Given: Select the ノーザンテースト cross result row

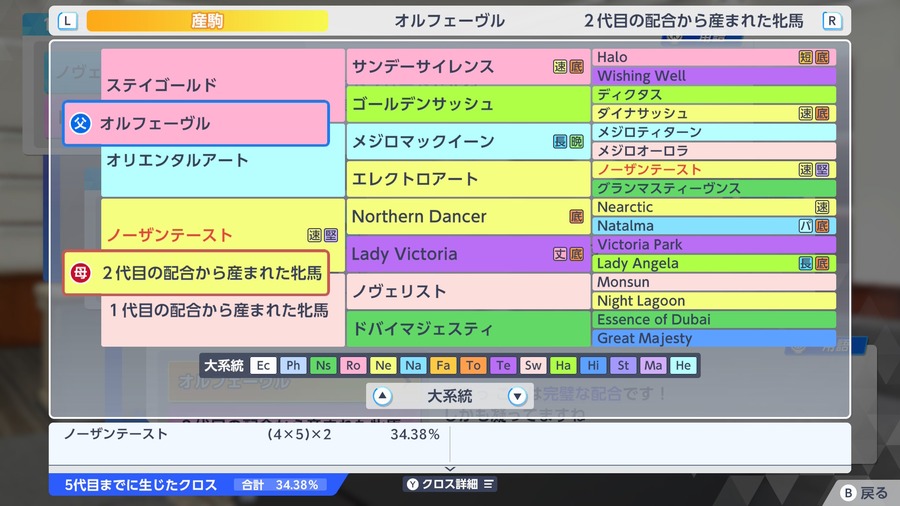Looking at the screenshot, I should [251, 434].
